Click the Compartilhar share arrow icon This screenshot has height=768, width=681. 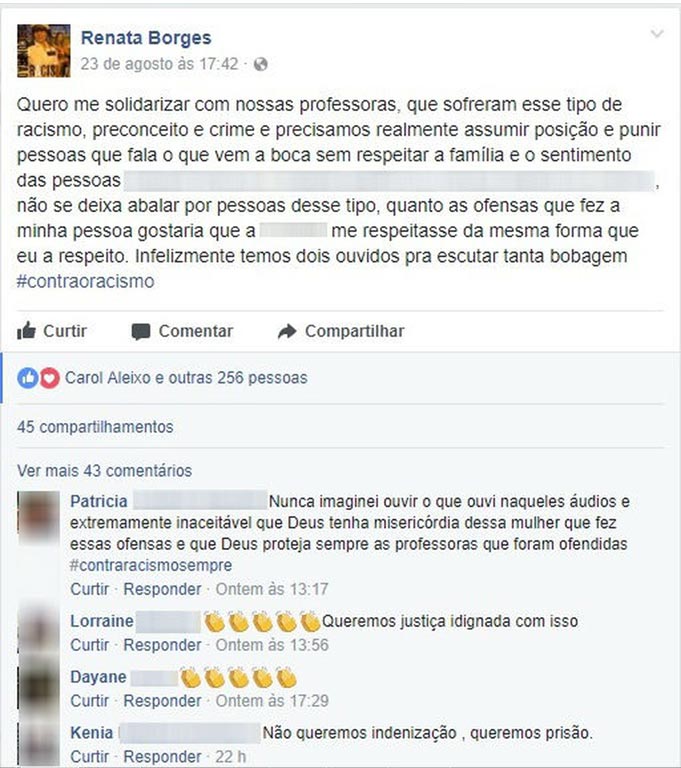pos(287,332)
